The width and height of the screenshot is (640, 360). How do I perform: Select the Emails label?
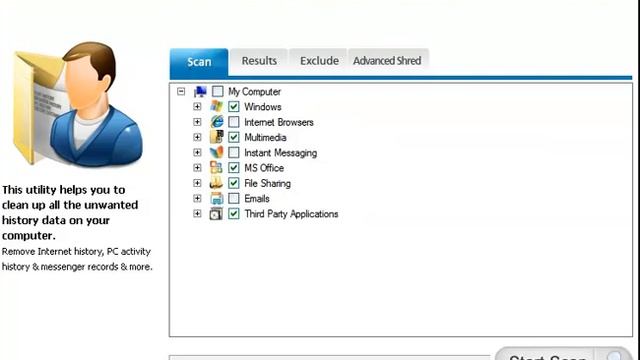(257, 198)
